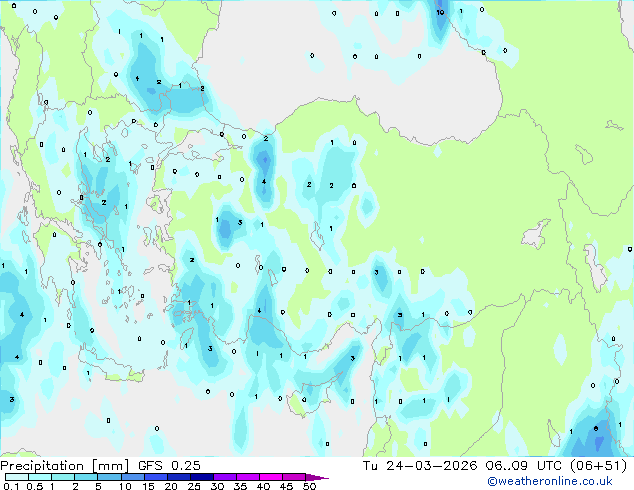
Task: Select the "06..09 UTC" time label
Action: (524, 466)
